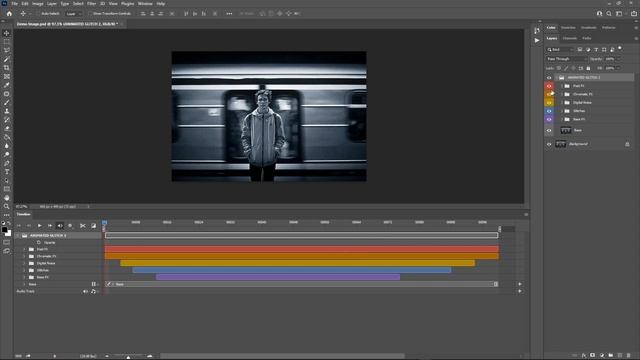Click the lock all layer icon
This screenshot has height=360, width=640.
point(588,68)
